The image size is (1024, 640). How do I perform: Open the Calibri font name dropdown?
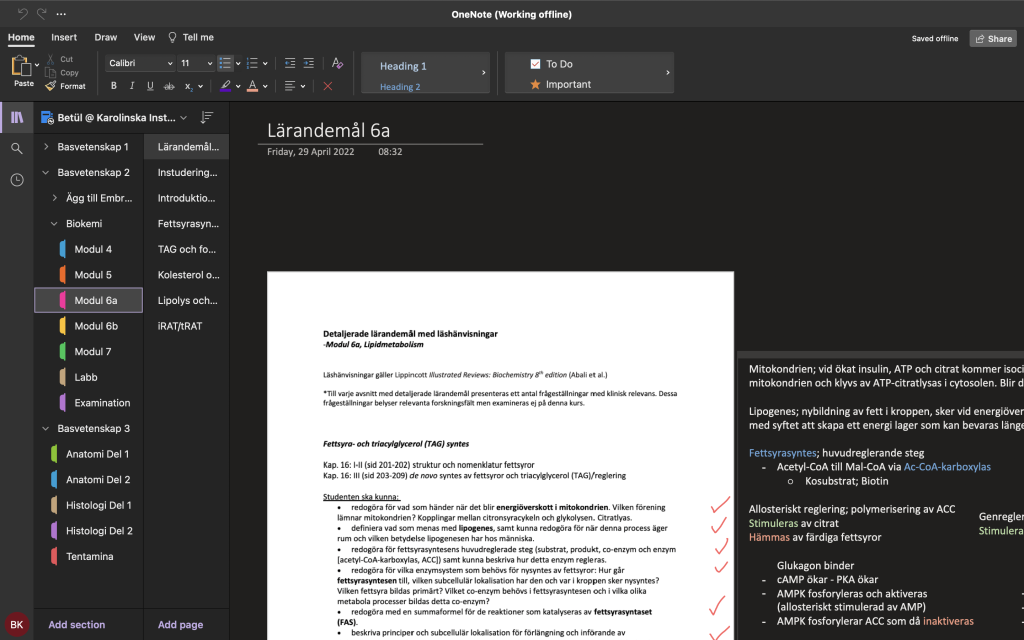[x=140, y=63]
